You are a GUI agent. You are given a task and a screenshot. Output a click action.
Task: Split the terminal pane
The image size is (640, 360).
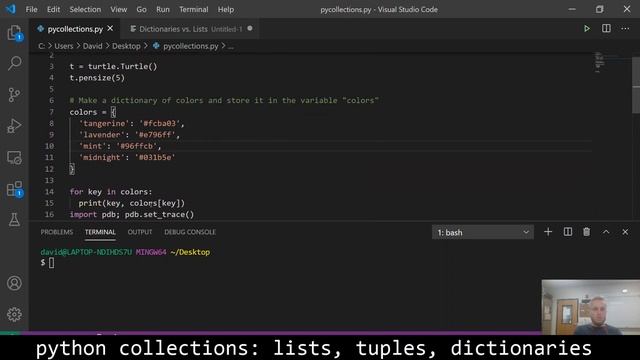tap(567, 232)
